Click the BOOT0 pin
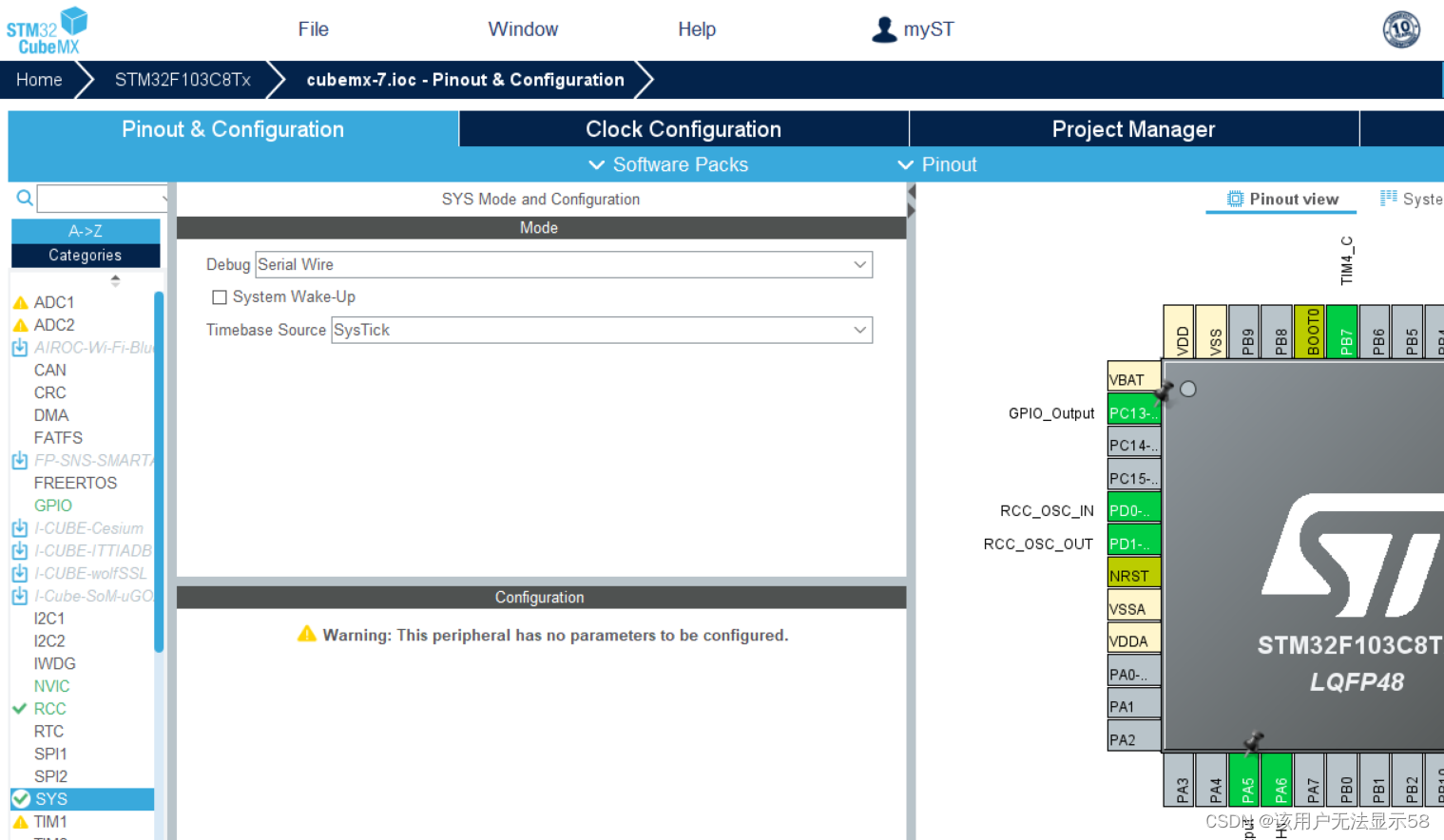The height and width of the screenshot is (840, 1444). pos(1309,332)
